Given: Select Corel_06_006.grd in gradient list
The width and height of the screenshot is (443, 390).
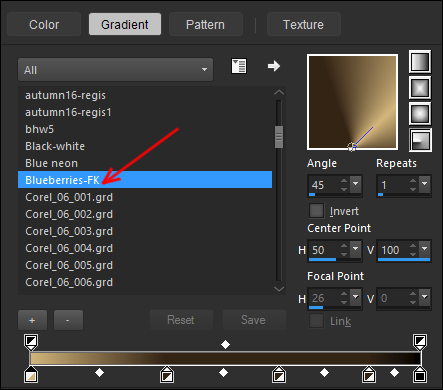Looking at the screenshot, I should 145,282.
